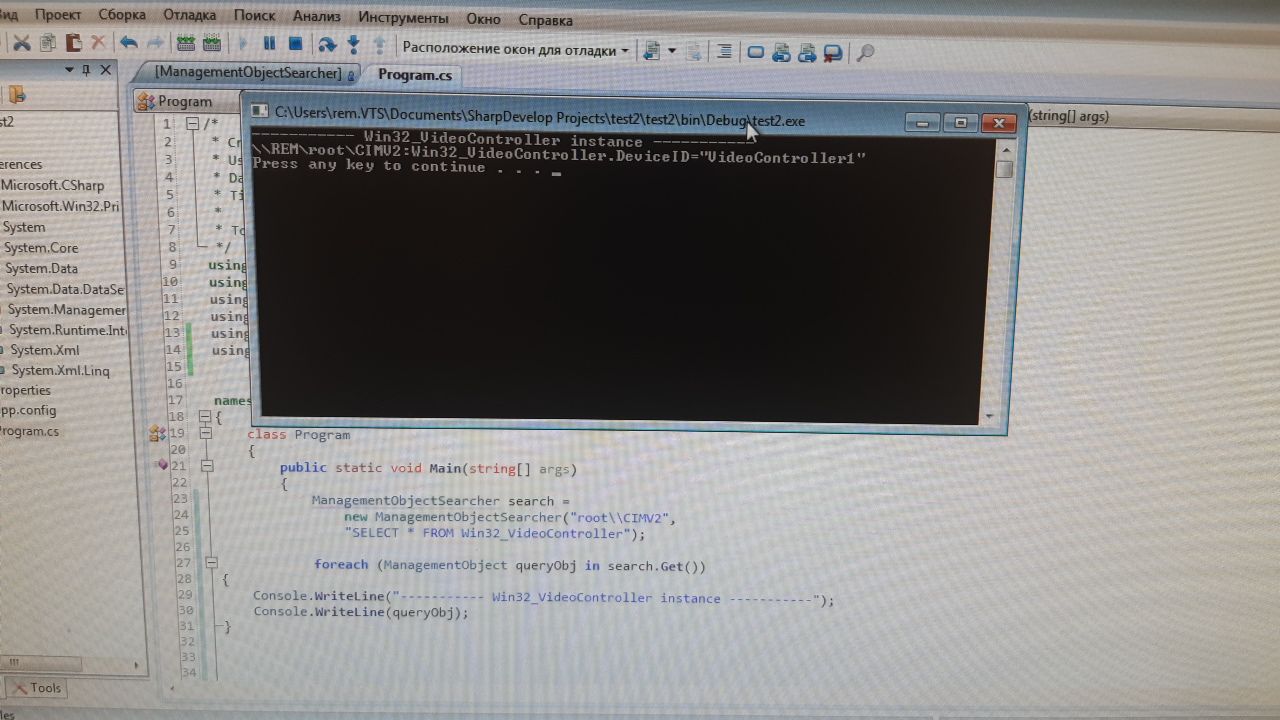
Task: Select the System.Runtime.Int reference
Action: click(66, 330)
